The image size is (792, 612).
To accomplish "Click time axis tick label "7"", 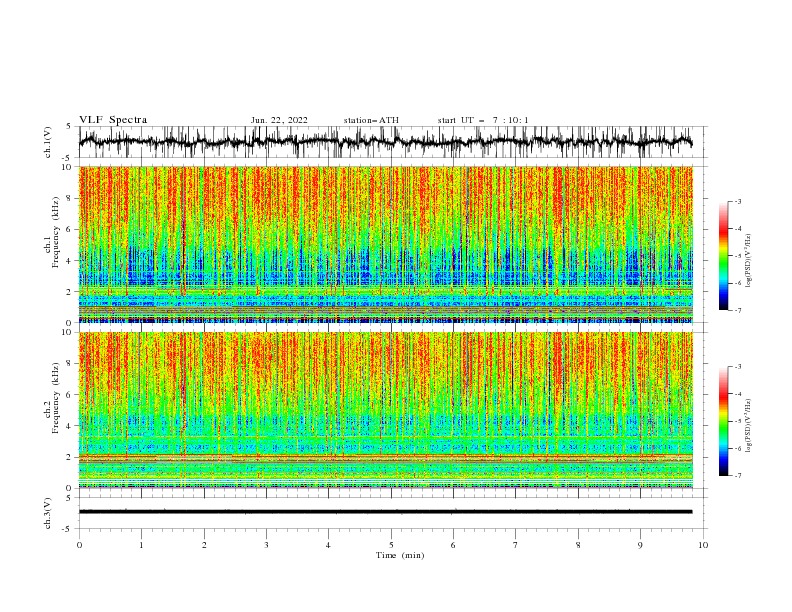I will coord(516,545).
